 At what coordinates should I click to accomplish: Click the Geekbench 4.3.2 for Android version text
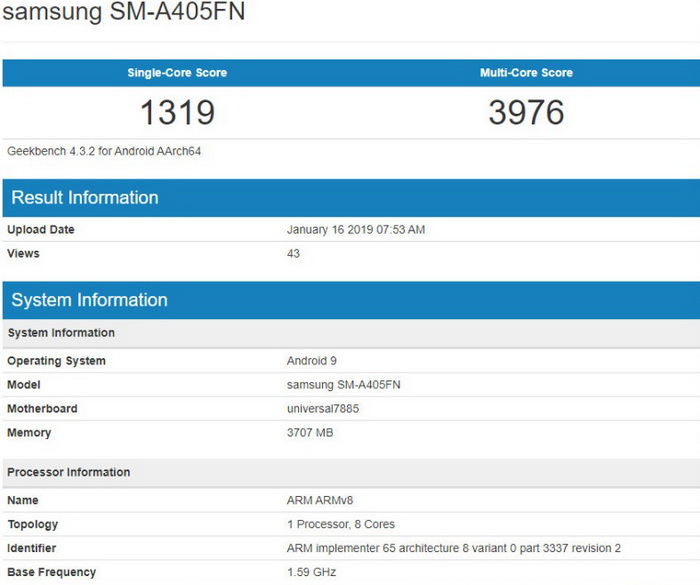point(104,151)
